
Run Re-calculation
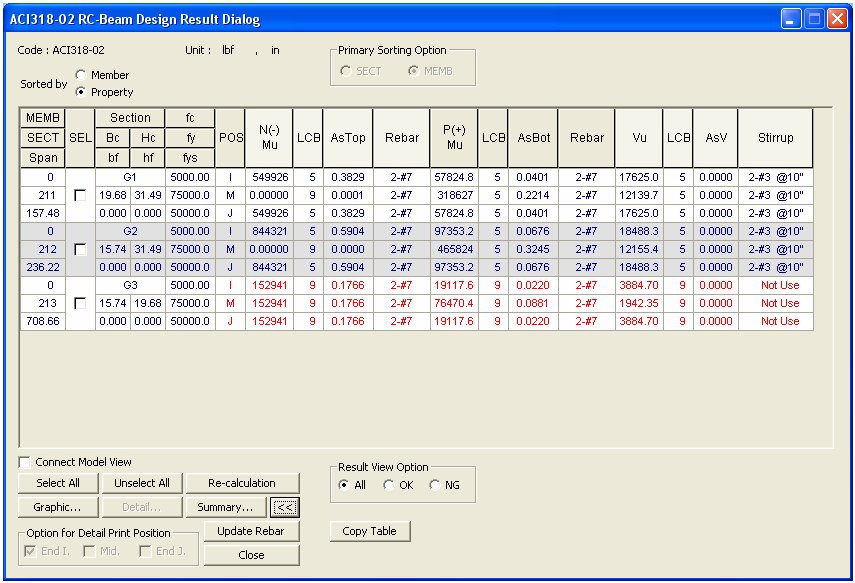pyautogui.click(x=242, y=483)
